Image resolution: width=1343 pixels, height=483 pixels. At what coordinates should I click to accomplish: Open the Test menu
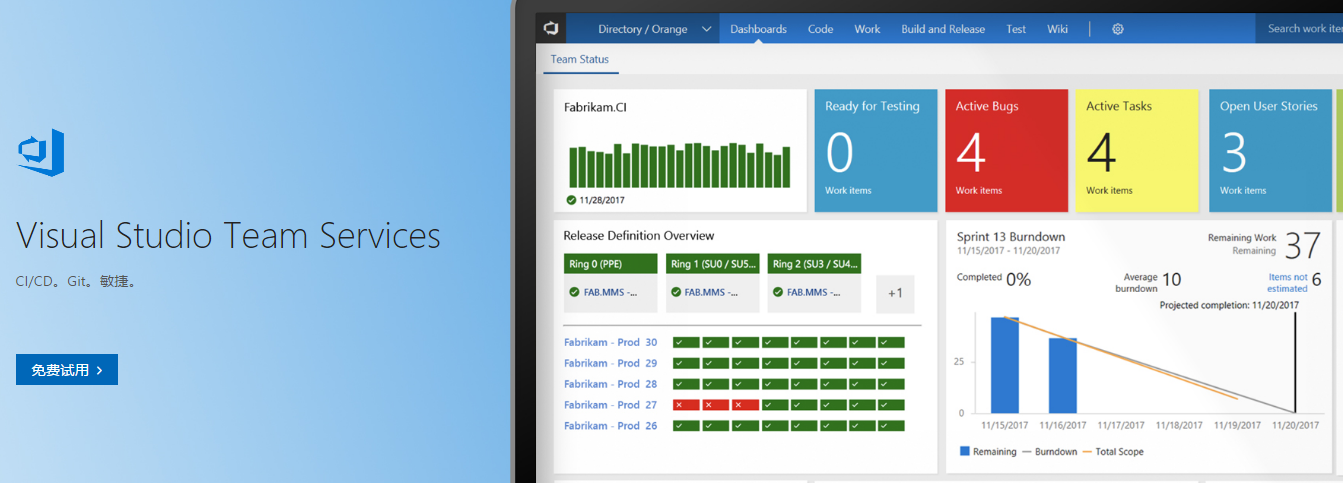pyautogui.click(x=1016, y=29)
